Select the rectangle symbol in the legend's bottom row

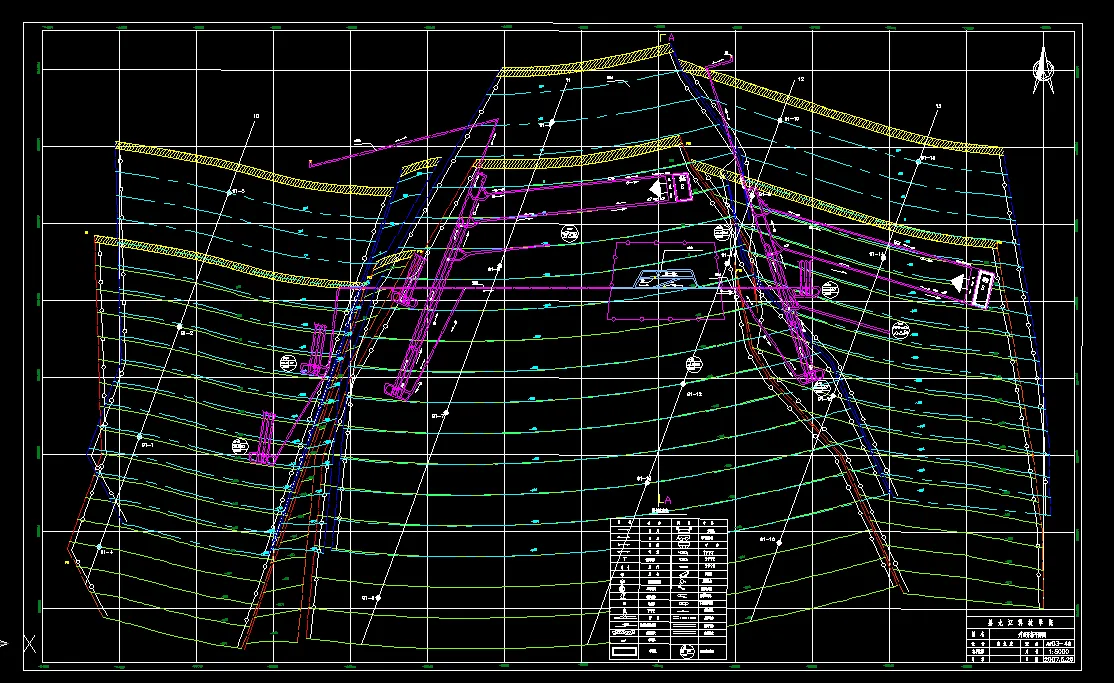pyautogui.click(x=624, y=650)
